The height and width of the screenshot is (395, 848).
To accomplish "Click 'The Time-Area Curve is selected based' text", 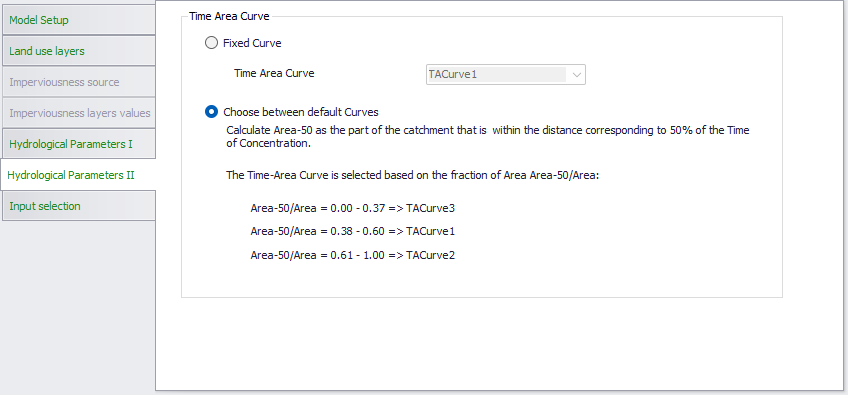I will click(413, 175).
